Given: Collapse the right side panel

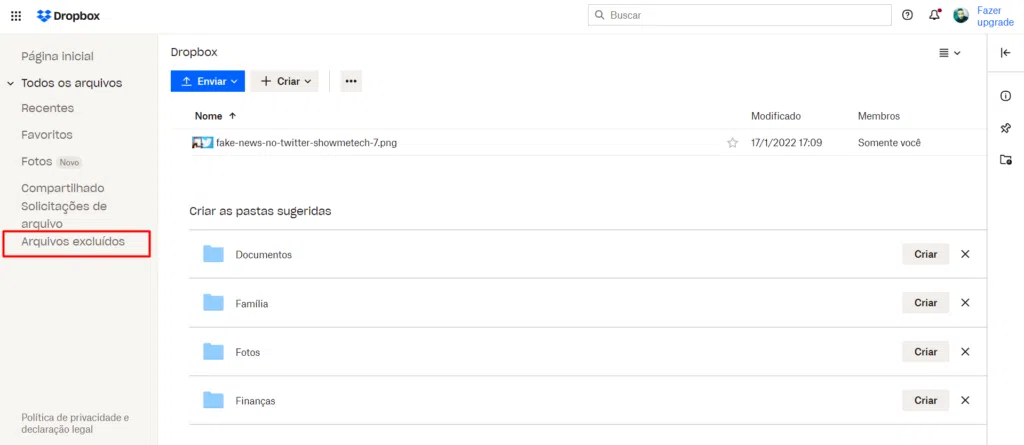Looking at the screenshot, I should click(x=1006, y=53).
